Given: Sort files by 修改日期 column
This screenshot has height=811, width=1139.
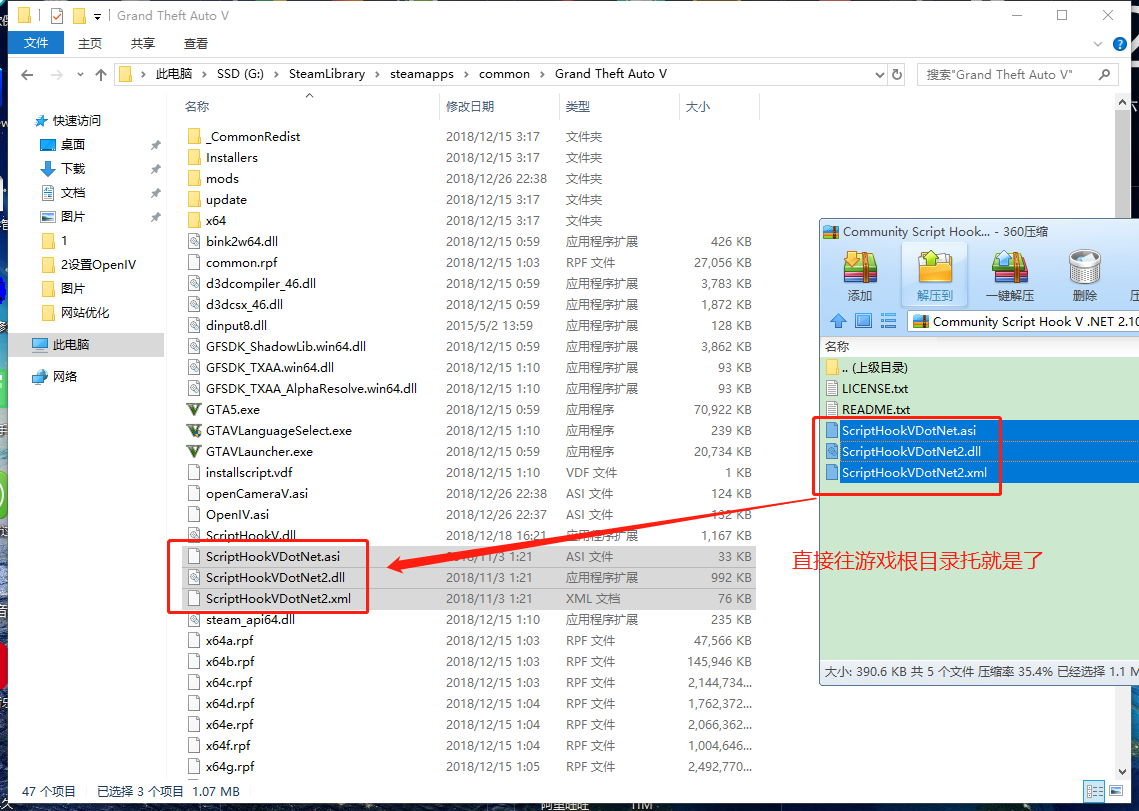Looking at the screenshot, I should tap(470, 107).
